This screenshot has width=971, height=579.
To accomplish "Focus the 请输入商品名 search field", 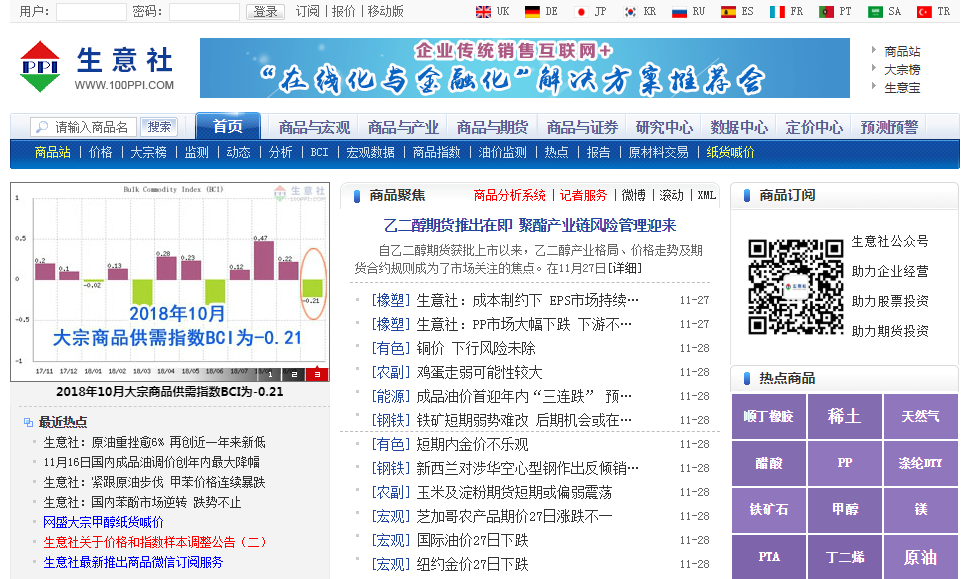I will click(85, 127).
